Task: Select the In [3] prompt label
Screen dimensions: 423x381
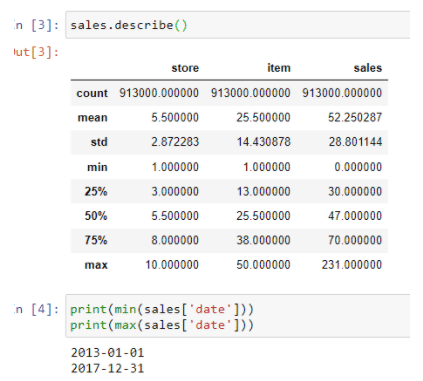Action: tap(36, 25)
